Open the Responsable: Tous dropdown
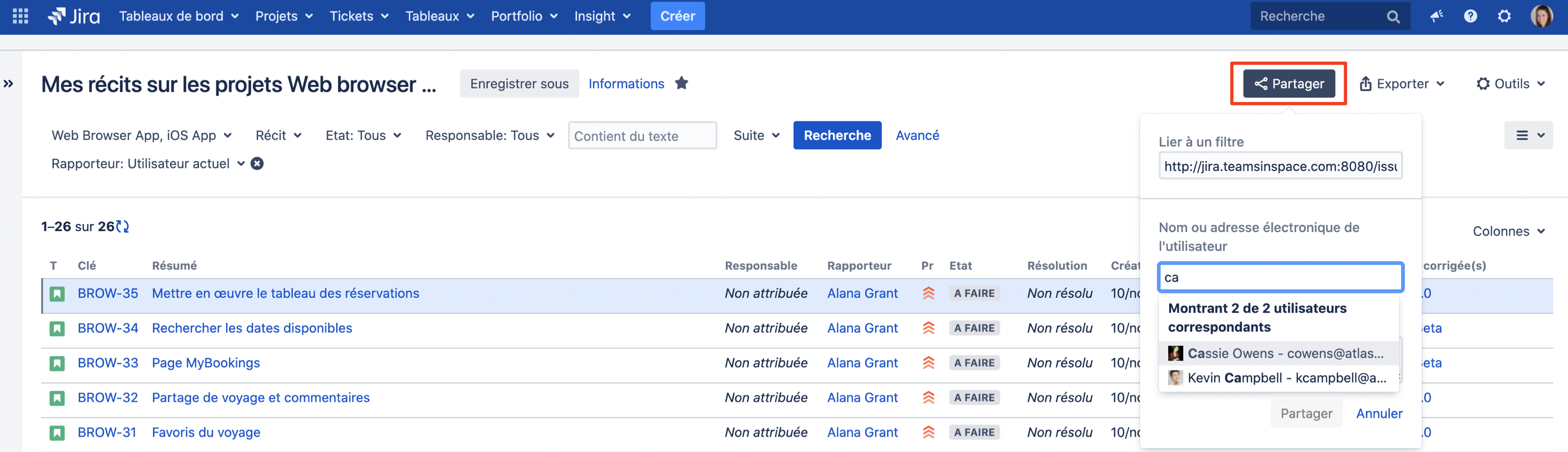1568x452 pixels. (489, 135)
